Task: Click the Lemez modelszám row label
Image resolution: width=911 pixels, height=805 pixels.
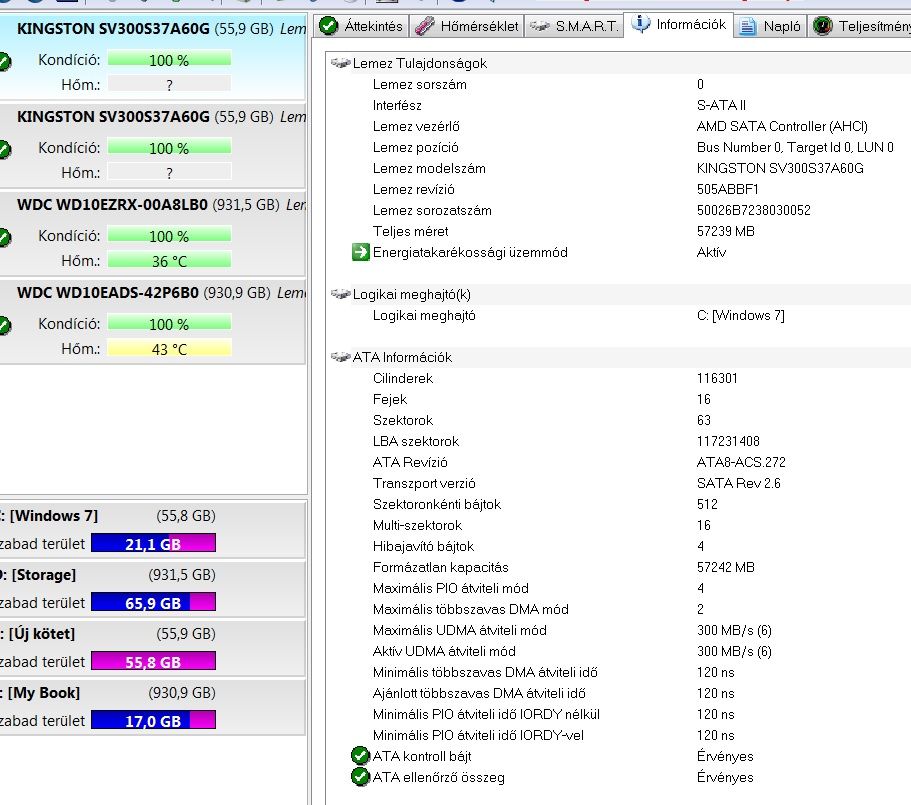Action: 429,168
